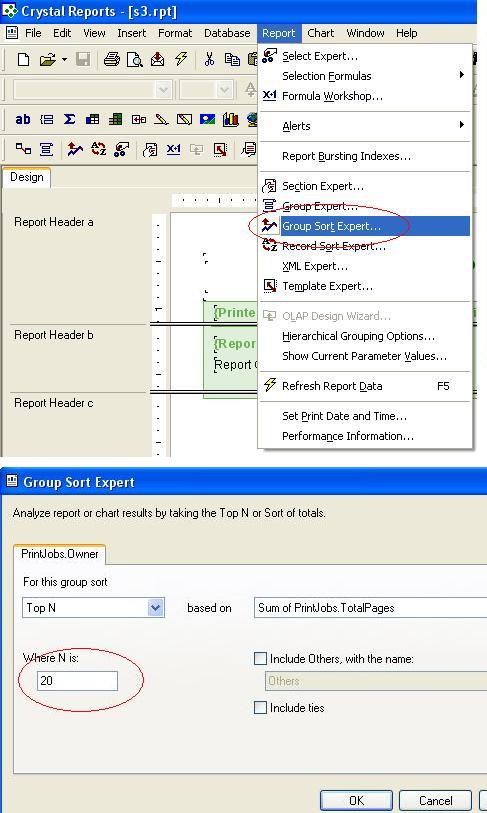Select the PrintJobs.Owner tab
This screenshot has width=487, height=813.
(x=60, y=554)
